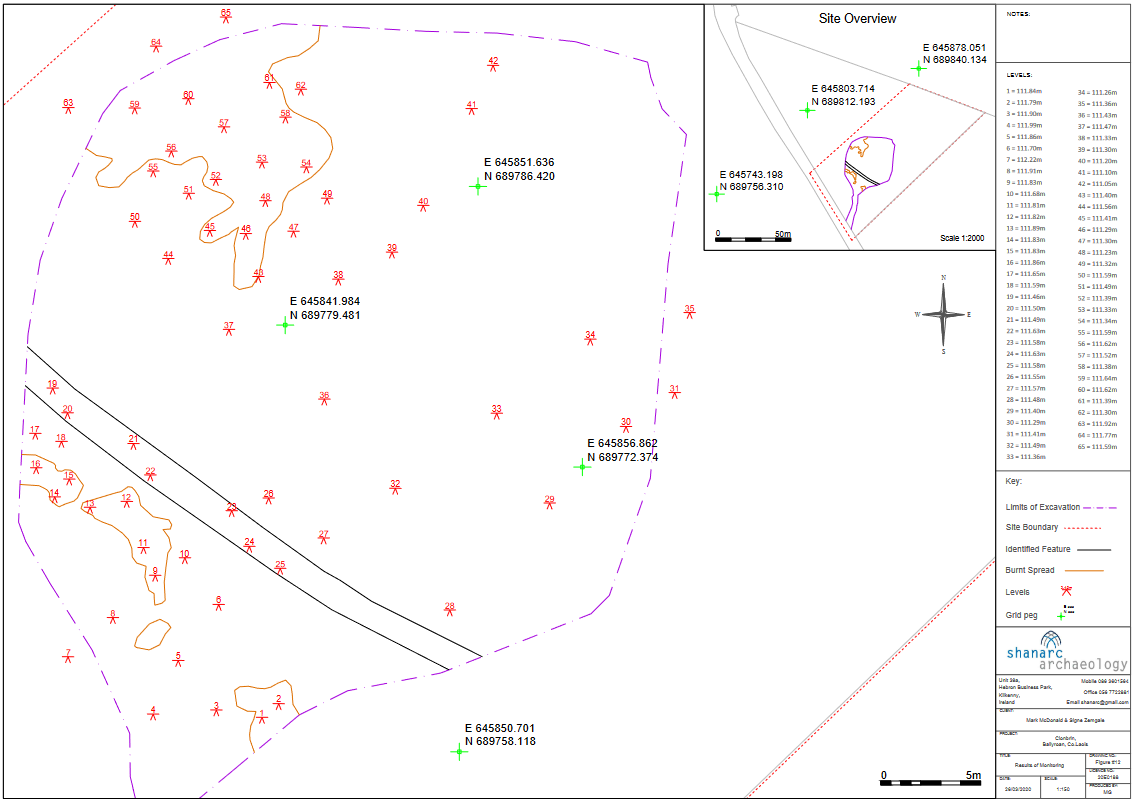Click the north arrow compass rose

[943, 314]
